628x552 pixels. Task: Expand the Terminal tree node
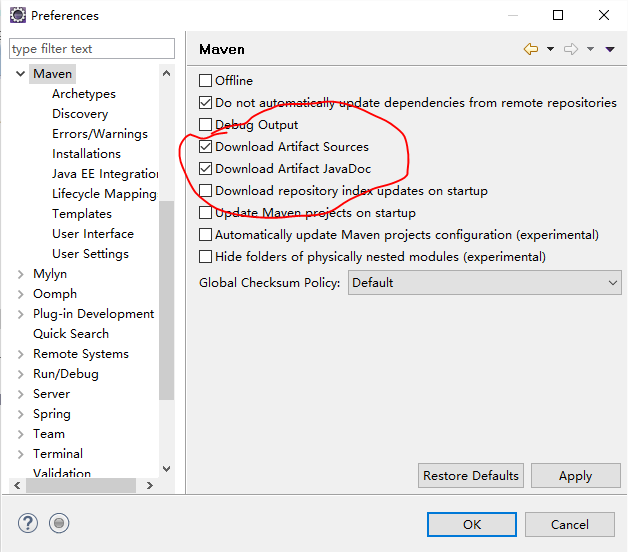[20, 454]
